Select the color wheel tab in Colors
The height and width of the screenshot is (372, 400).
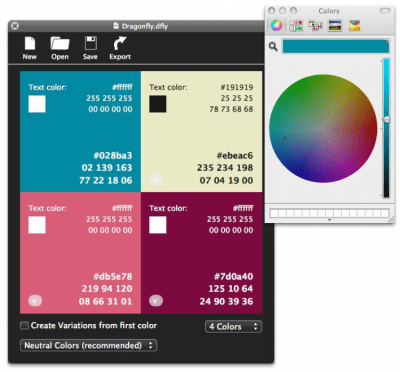tap(276, 25)
